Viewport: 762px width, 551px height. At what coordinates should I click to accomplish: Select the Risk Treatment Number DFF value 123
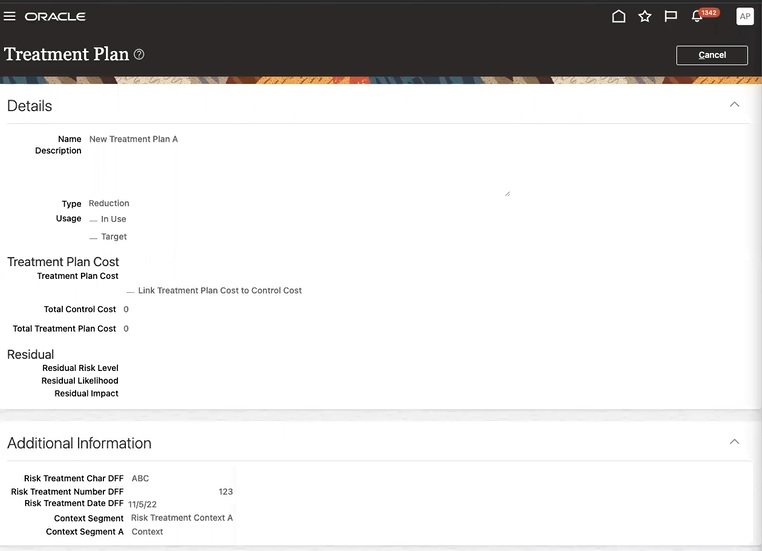(225, 491)
